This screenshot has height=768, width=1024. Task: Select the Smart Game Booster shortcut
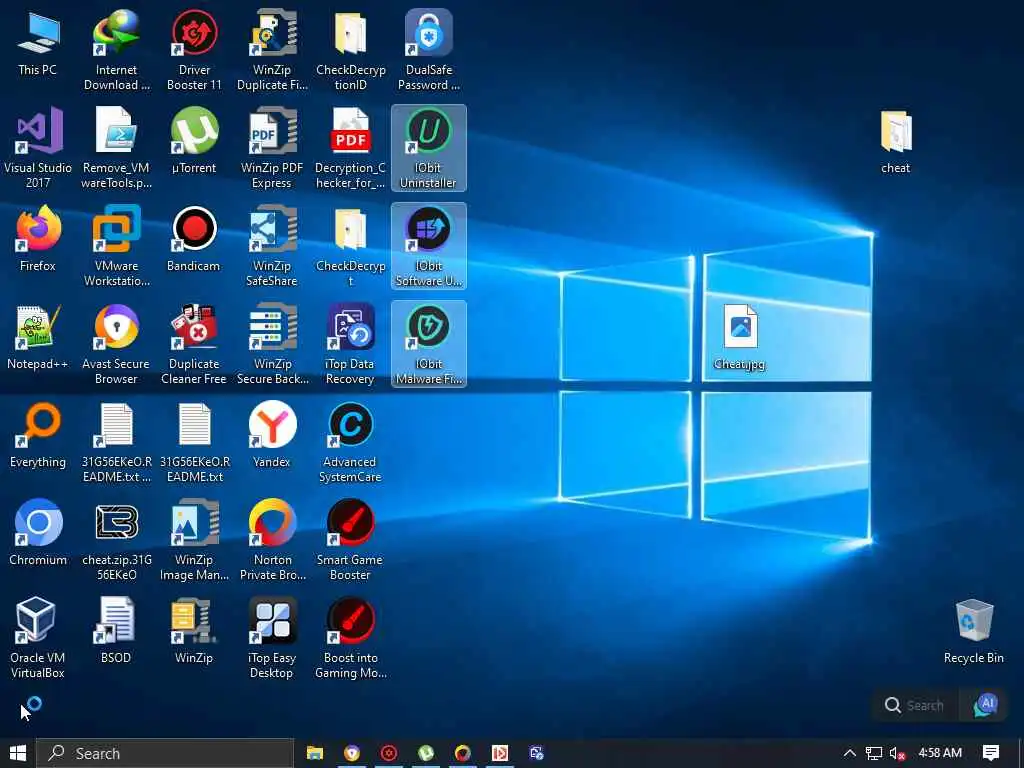click(x=350, y=539)
